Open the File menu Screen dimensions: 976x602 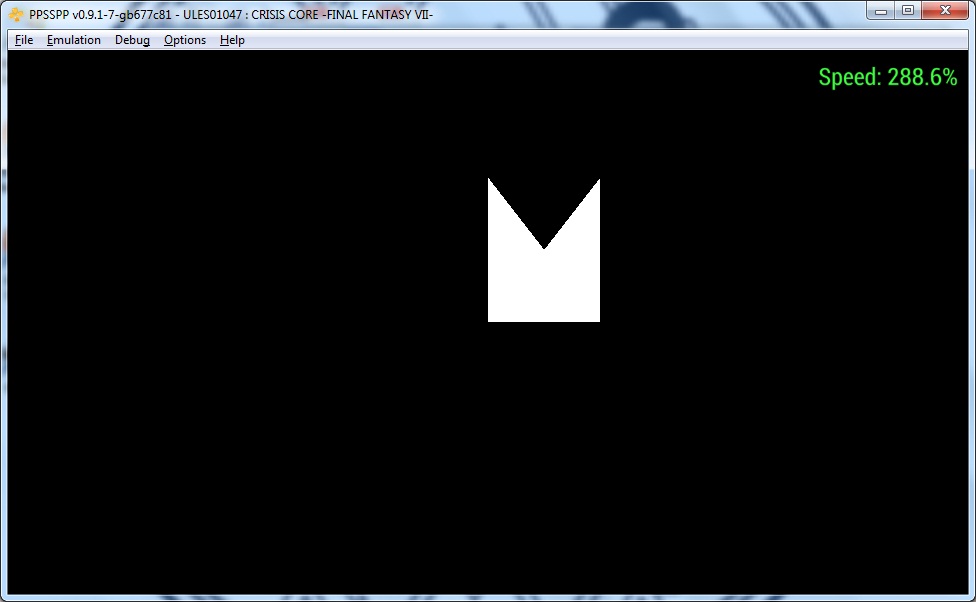point(24,40)
